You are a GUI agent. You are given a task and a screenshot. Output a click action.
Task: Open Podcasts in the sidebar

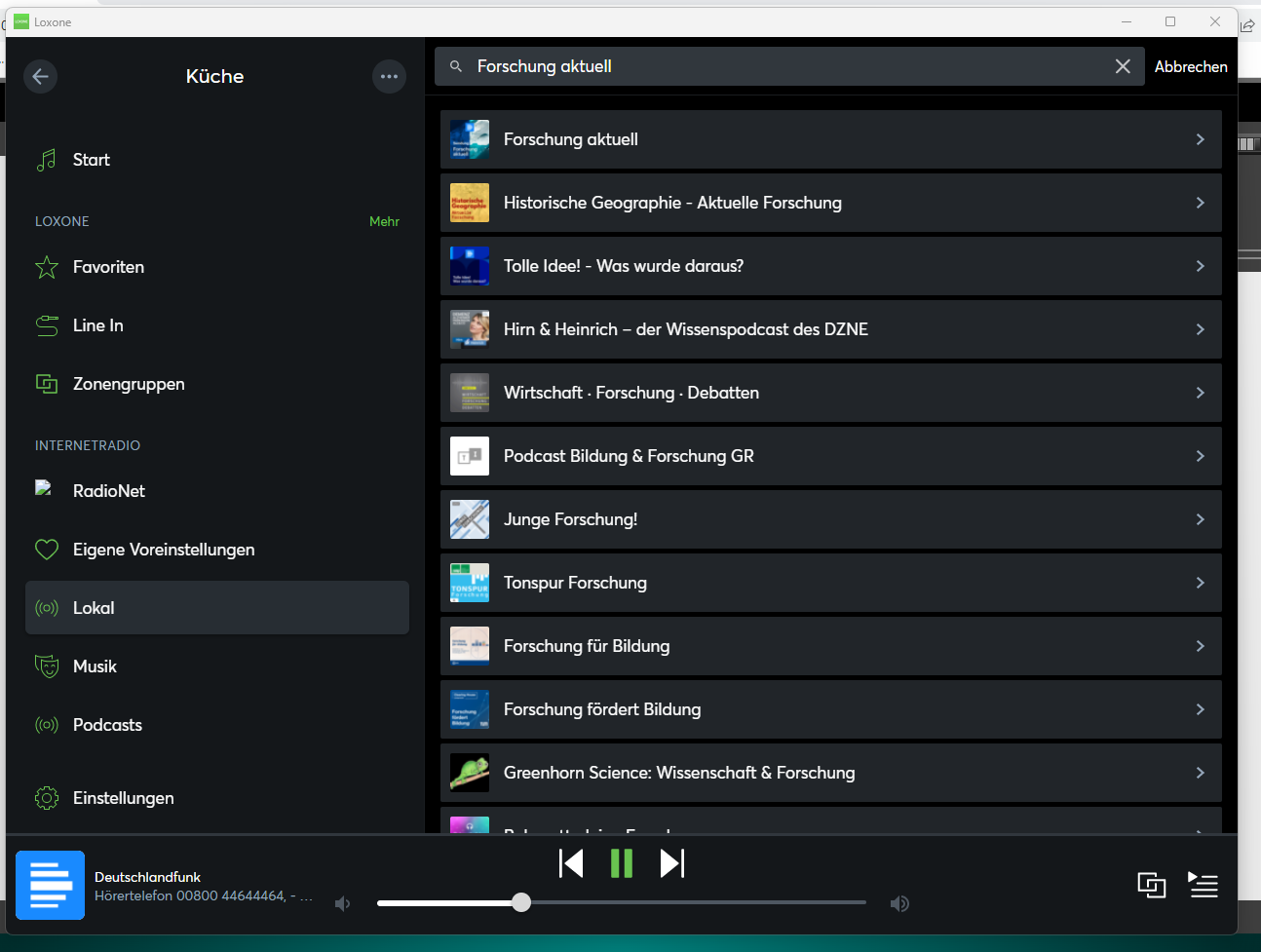click(107, 725)
